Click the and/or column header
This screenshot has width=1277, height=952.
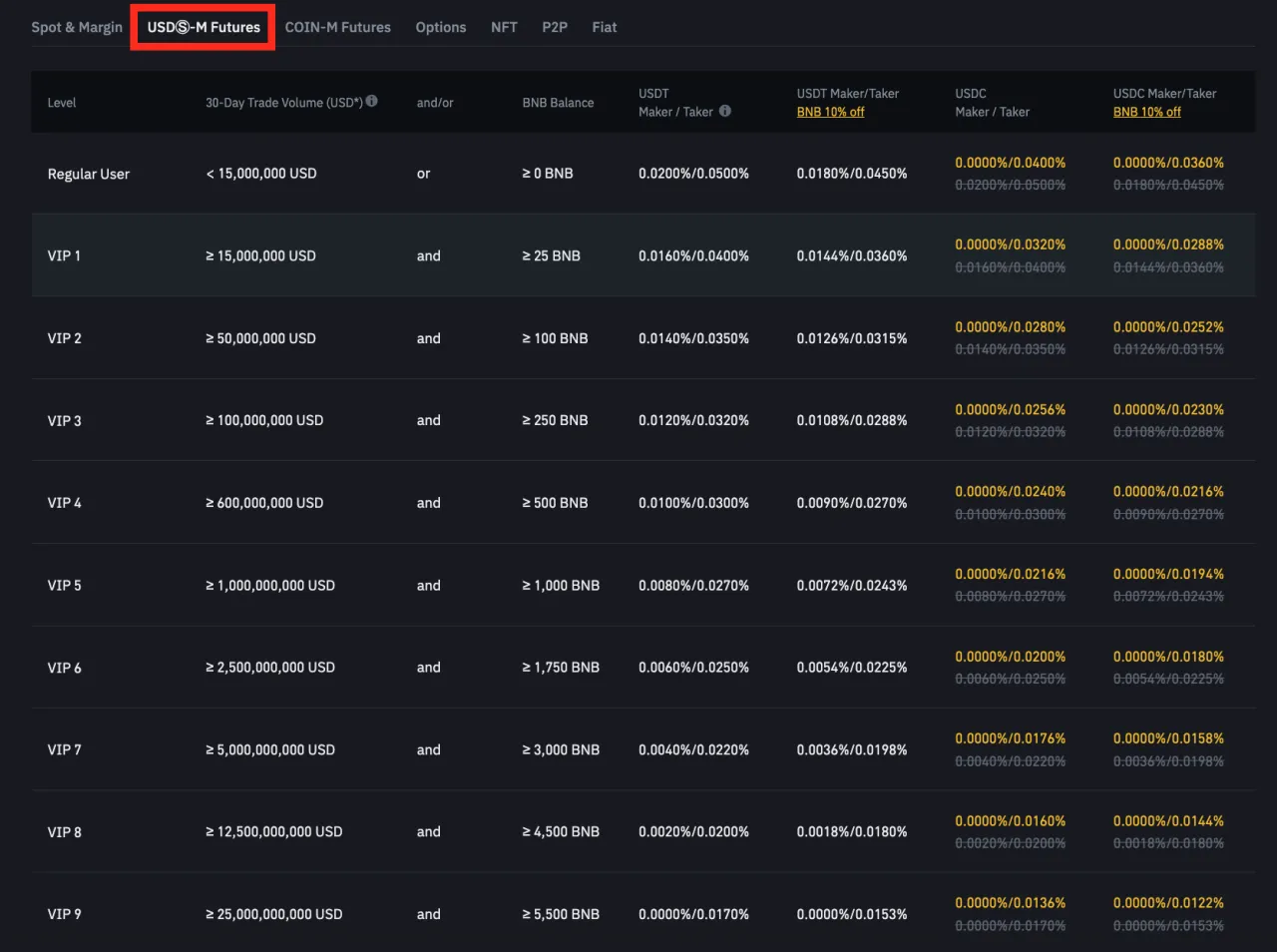click(x=435, y=103)
